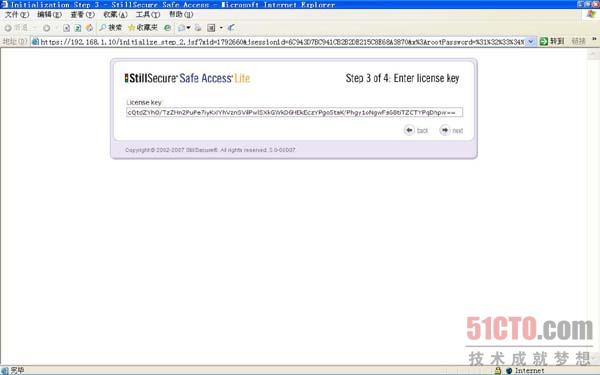Click the vertical scrollbar up arrow
This screenshot has height=375, width=600.
tap(593, 54)
